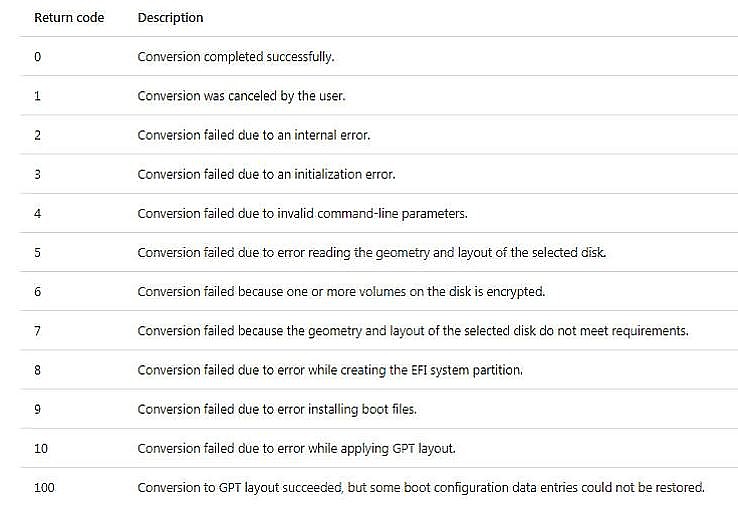Click invalid command-line parameters description
The width and height of the screenshot is (738, 507).
coord(303,213)
